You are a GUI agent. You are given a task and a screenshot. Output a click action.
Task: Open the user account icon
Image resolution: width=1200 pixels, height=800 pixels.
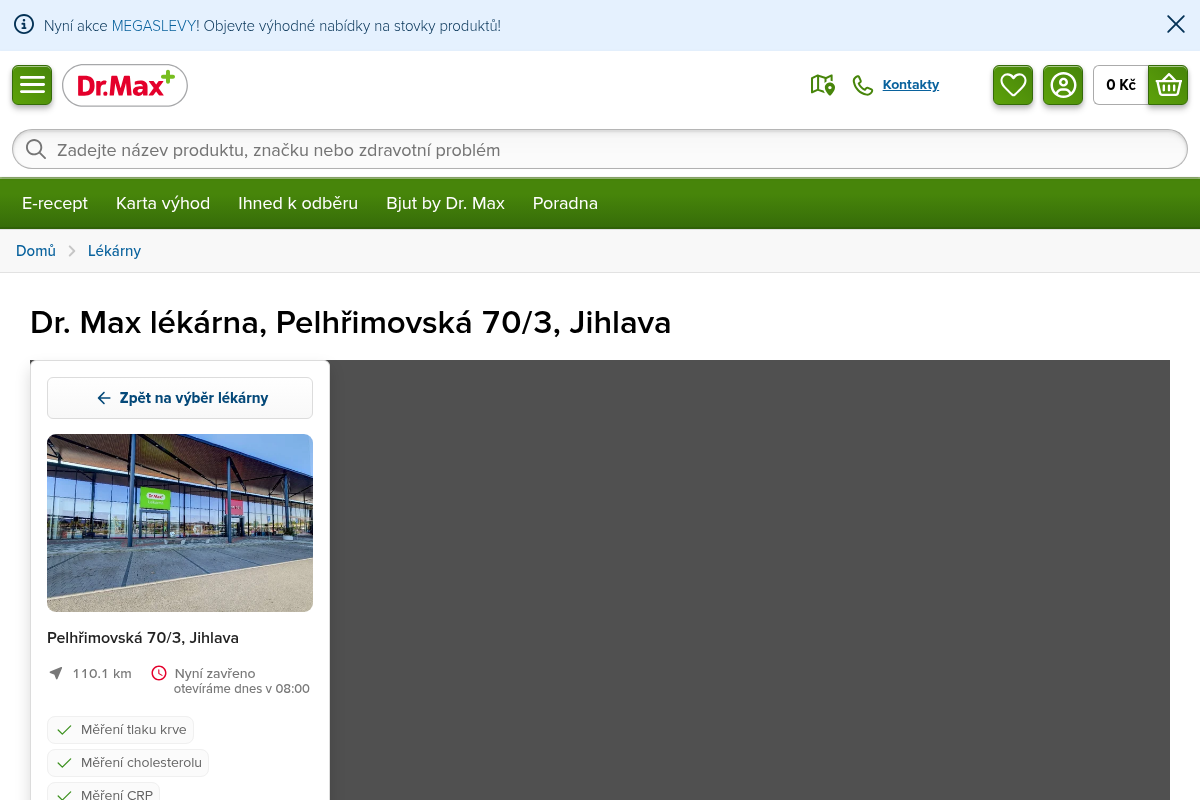pos(1063,85)
